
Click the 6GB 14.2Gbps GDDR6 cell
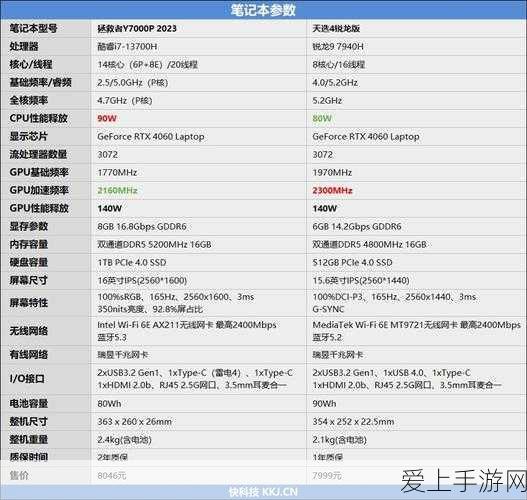tap(357, 226)
